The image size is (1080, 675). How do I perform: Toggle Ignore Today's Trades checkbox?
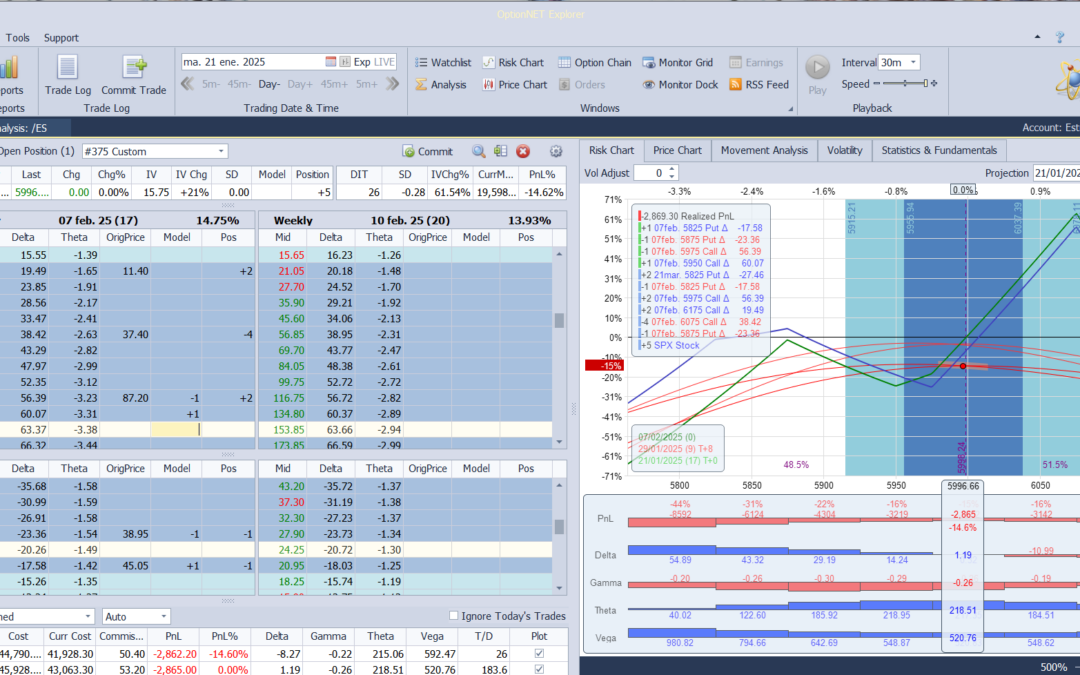pos(453,616)
